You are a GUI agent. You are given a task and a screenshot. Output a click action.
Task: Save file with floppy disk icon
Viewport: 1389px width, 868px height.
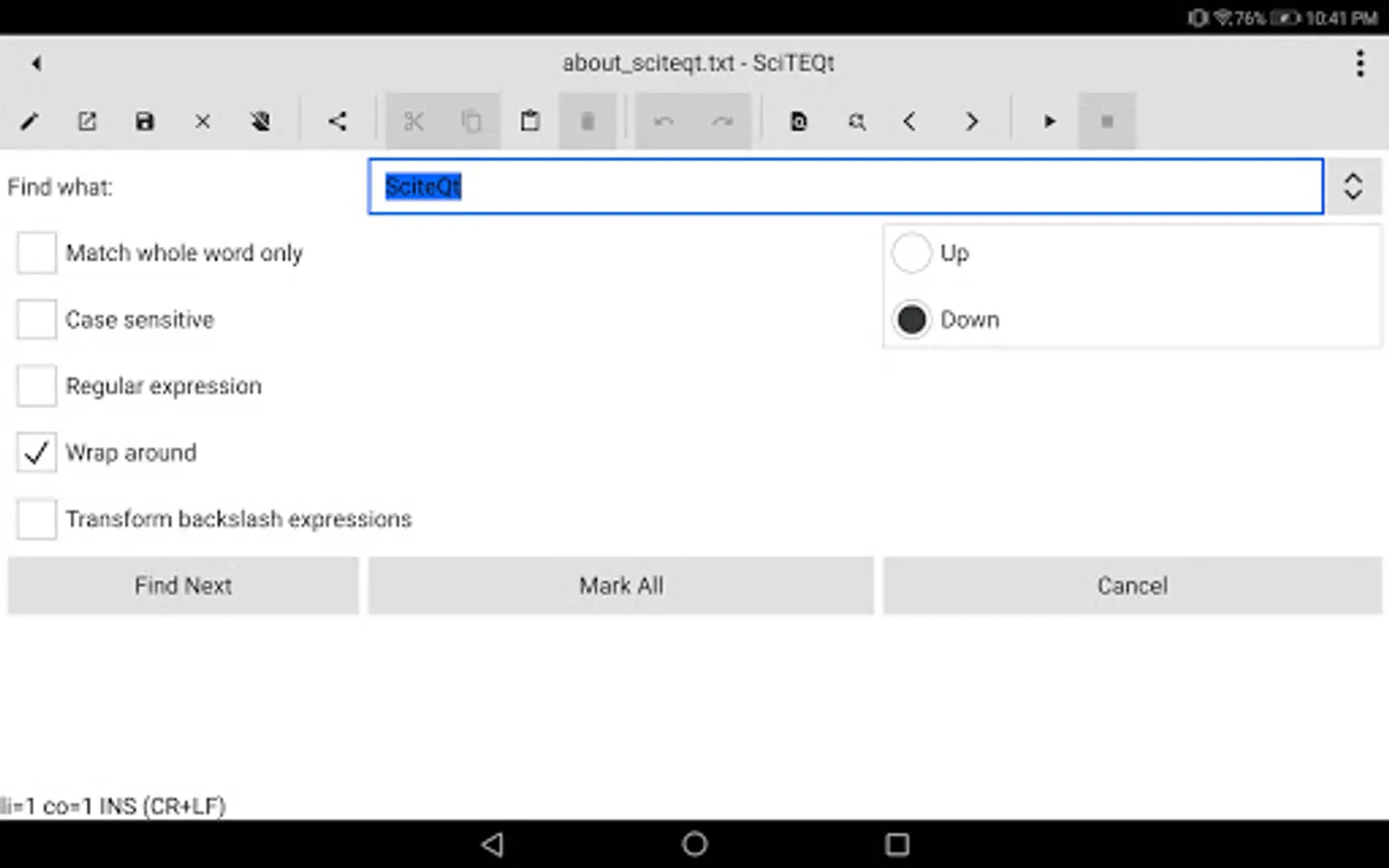point(145,122)
